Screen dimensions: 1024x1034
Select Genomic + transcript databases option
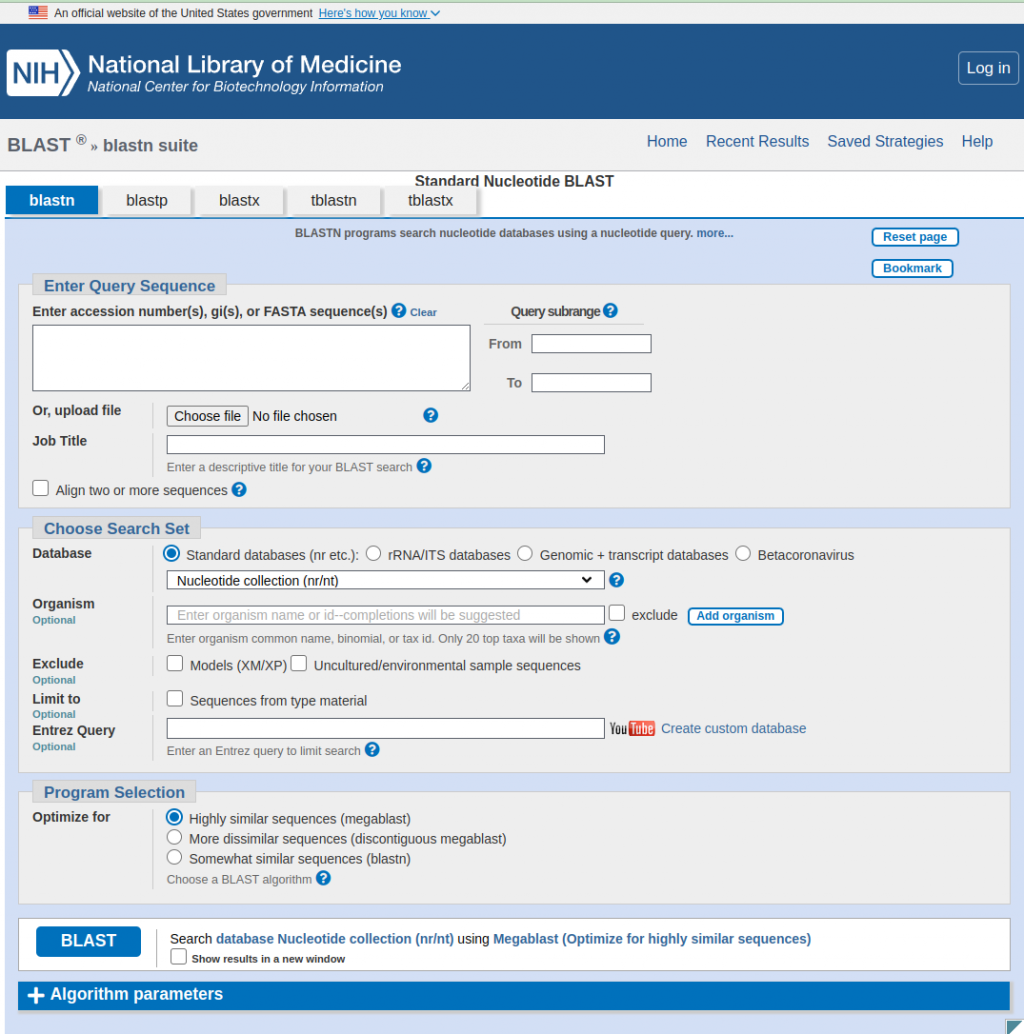point(525,554)
